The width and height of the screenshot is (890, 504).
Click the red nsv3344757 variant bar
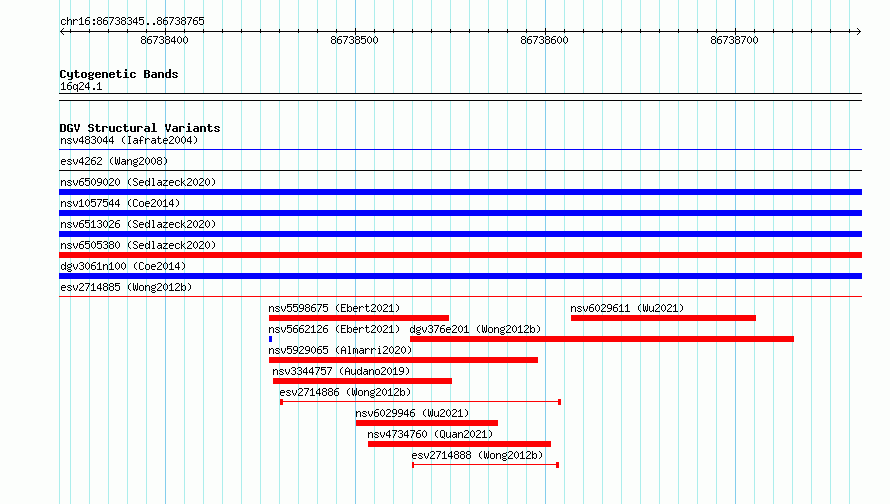click(x=362, y=381)
